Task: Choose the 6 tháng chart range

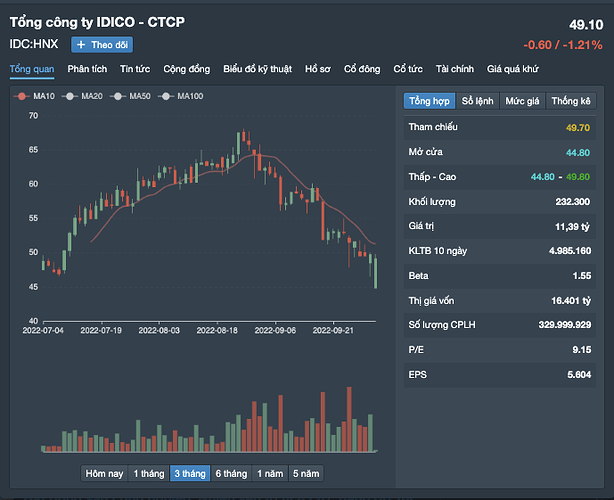Action: [231, 473]
